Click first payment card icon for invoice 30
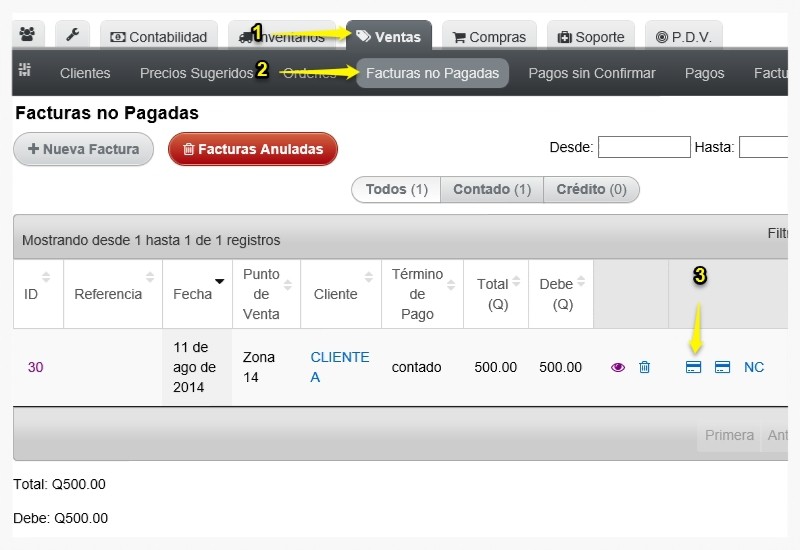Screen dimensions: 800x550 pyautogui.click(x=693, y=367)
